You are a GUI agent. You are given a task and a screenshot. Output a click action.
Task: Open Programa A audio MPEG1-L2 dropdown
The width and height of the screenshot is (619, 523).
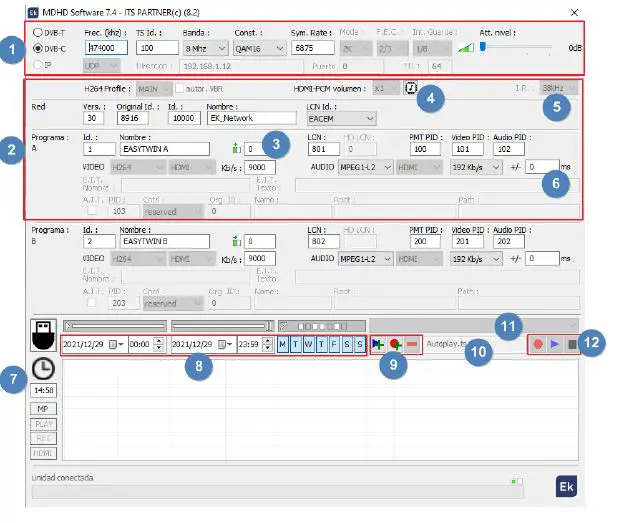click(366, 167)
